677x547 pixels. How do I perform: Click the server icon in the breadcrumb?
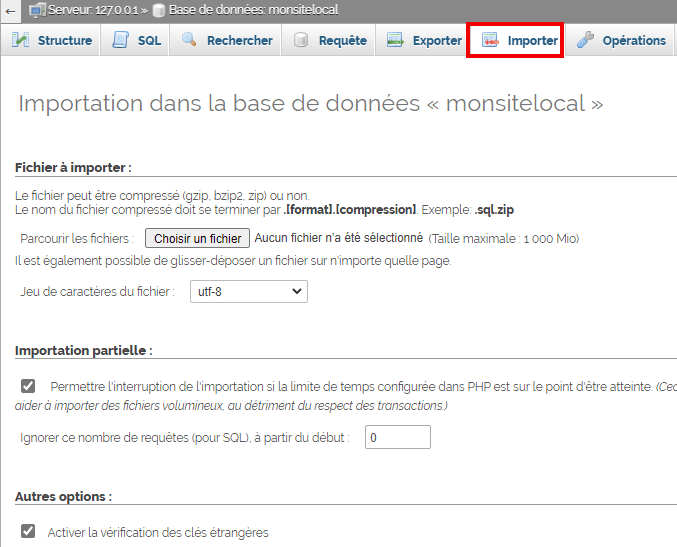point(38,10)
